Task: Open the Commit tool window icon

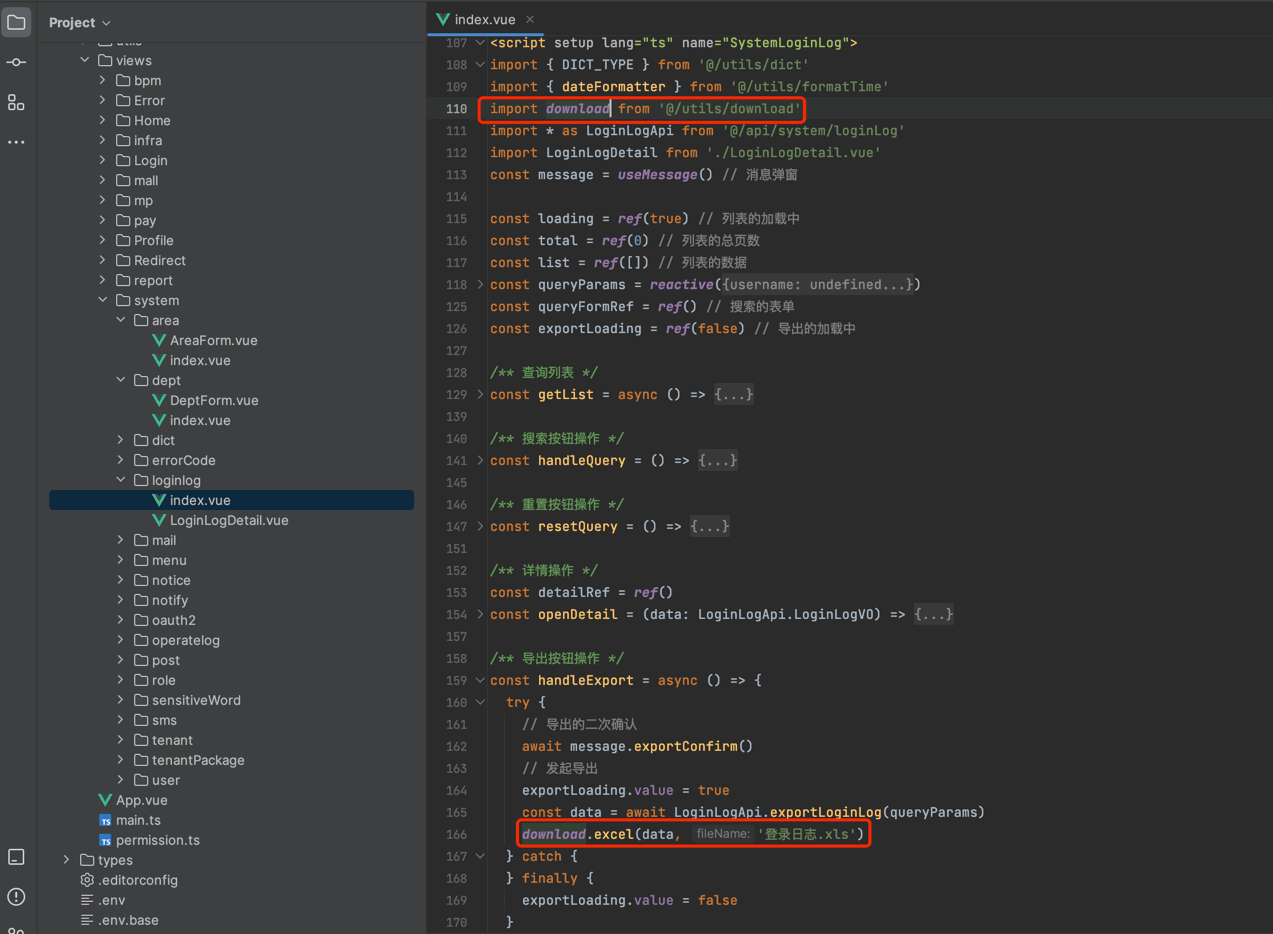Action: tap(16, 62)
